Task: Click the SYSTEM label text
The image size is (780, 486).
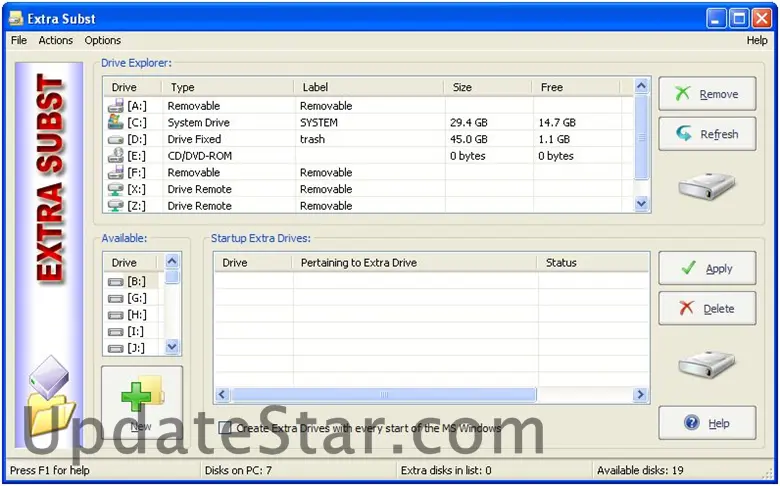Action: point(318,122)
